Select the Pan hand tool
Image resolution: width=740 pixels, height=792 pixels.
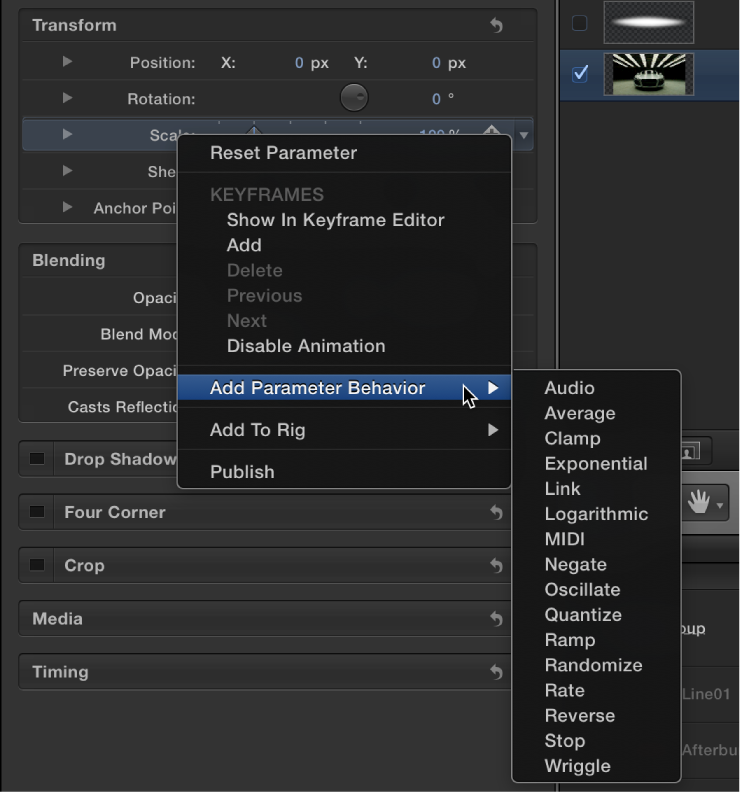click(x=699, y=503)
